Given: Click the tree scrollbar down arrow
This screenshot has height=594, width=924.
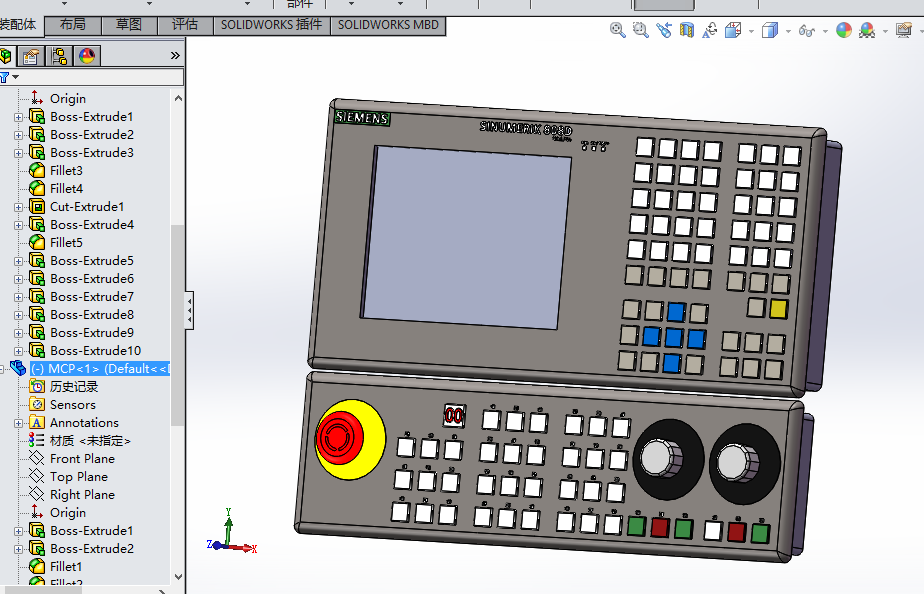Looking at the screenshot, I should [x=178, y=577].
